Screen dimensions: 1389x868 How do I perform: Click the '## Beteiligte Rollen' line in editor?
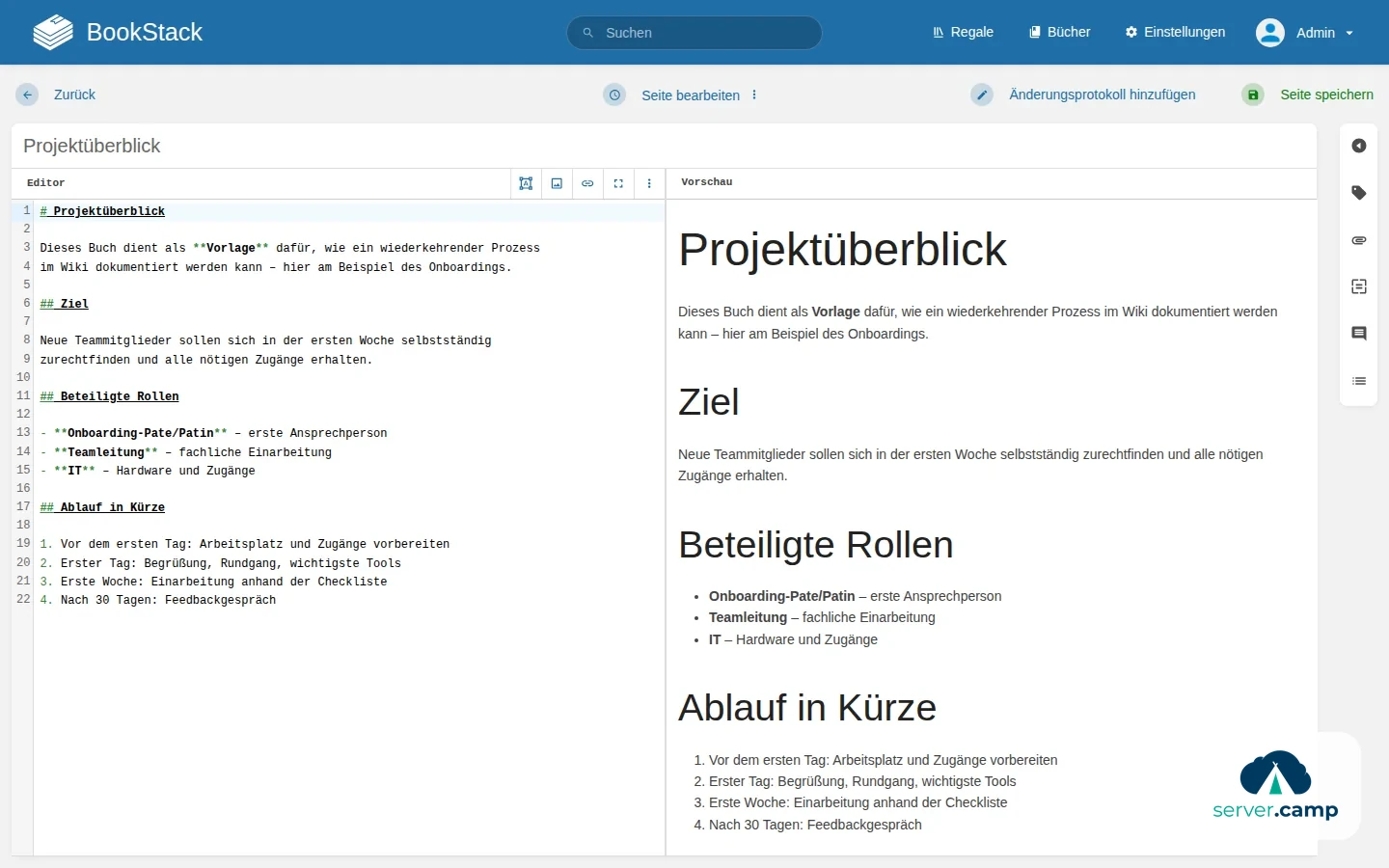click(x=109, y=396)
